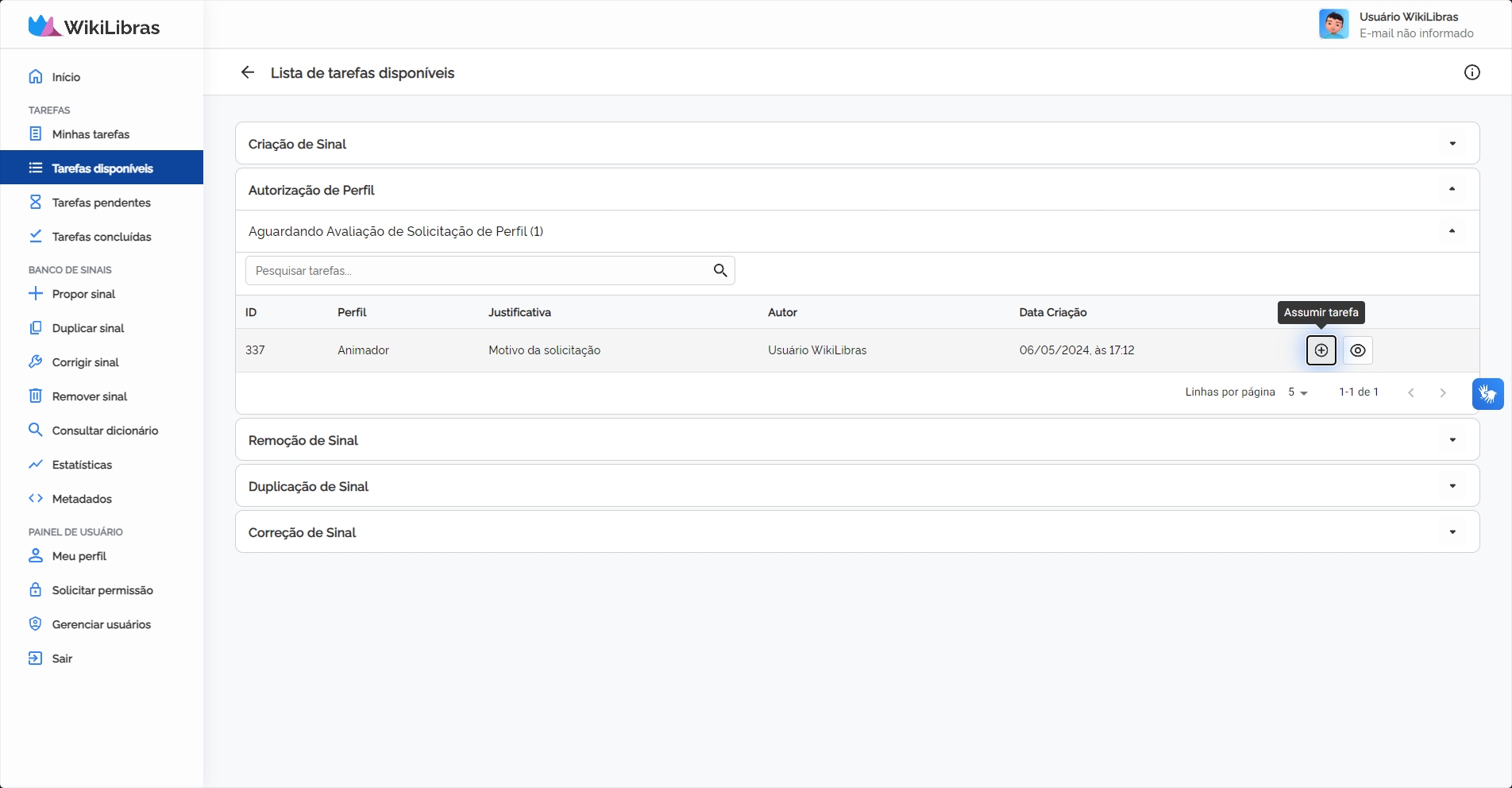Open the Libras accessibility hand widget
Viewport: 1512px width, 788px height.
pos(1487,394)
